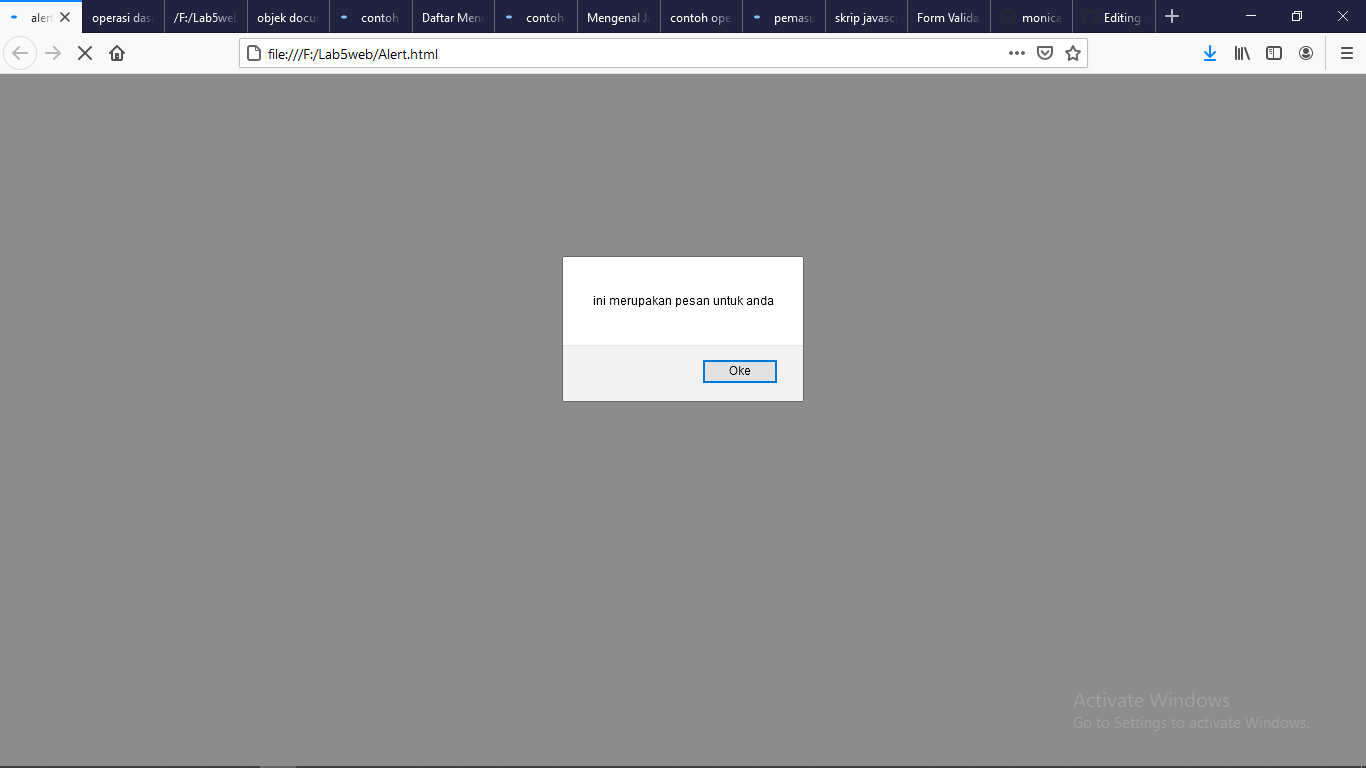The image size is (1366, 768).
Task: Open the Library icon
Action: pos(1242,53)
